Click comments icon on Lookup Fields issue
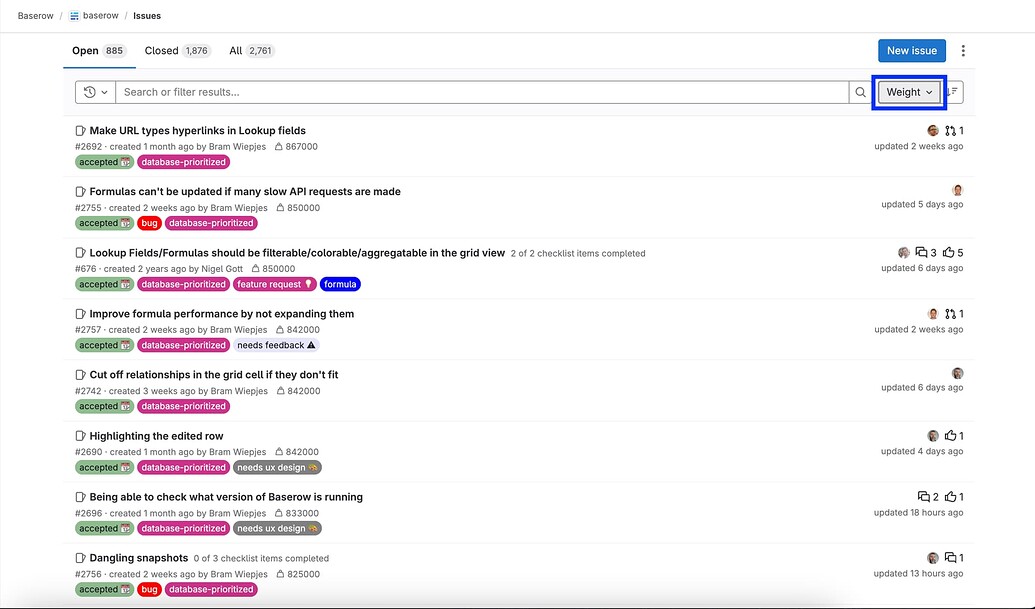 [921, 253]
